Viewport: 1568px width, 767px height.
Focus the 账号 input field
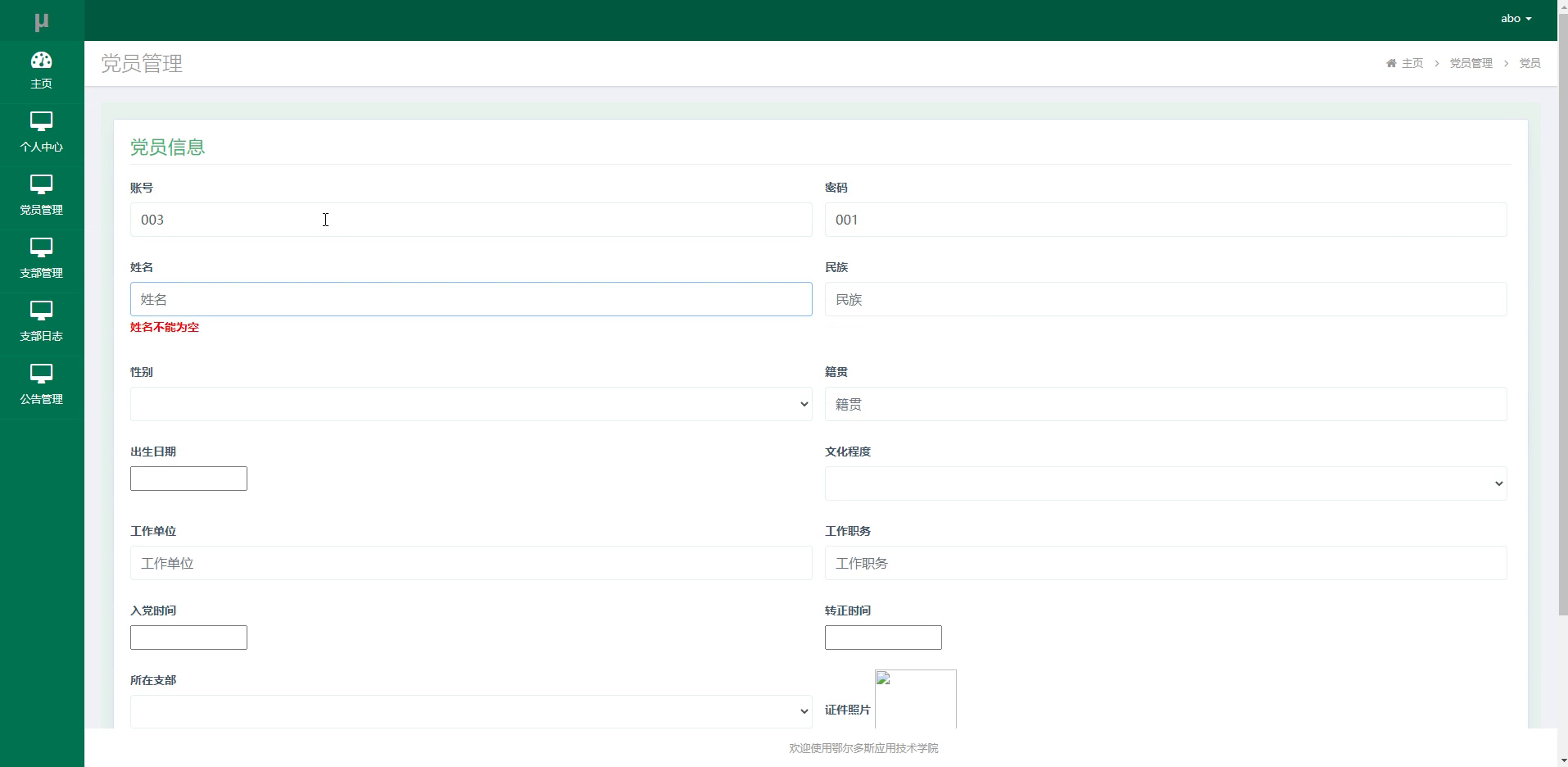coord(471,220)
